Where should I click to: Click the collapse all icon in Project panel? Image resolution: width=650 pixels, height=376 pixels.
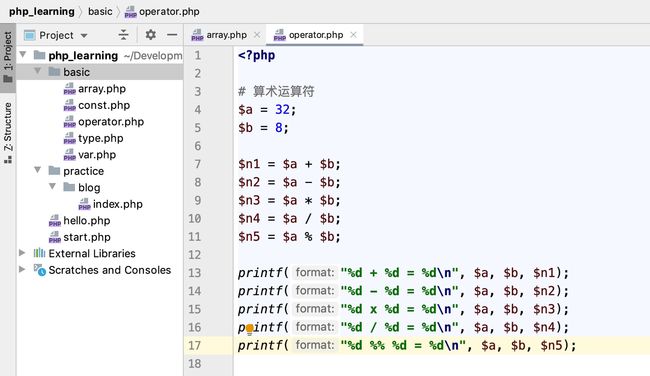pos(124,35)
